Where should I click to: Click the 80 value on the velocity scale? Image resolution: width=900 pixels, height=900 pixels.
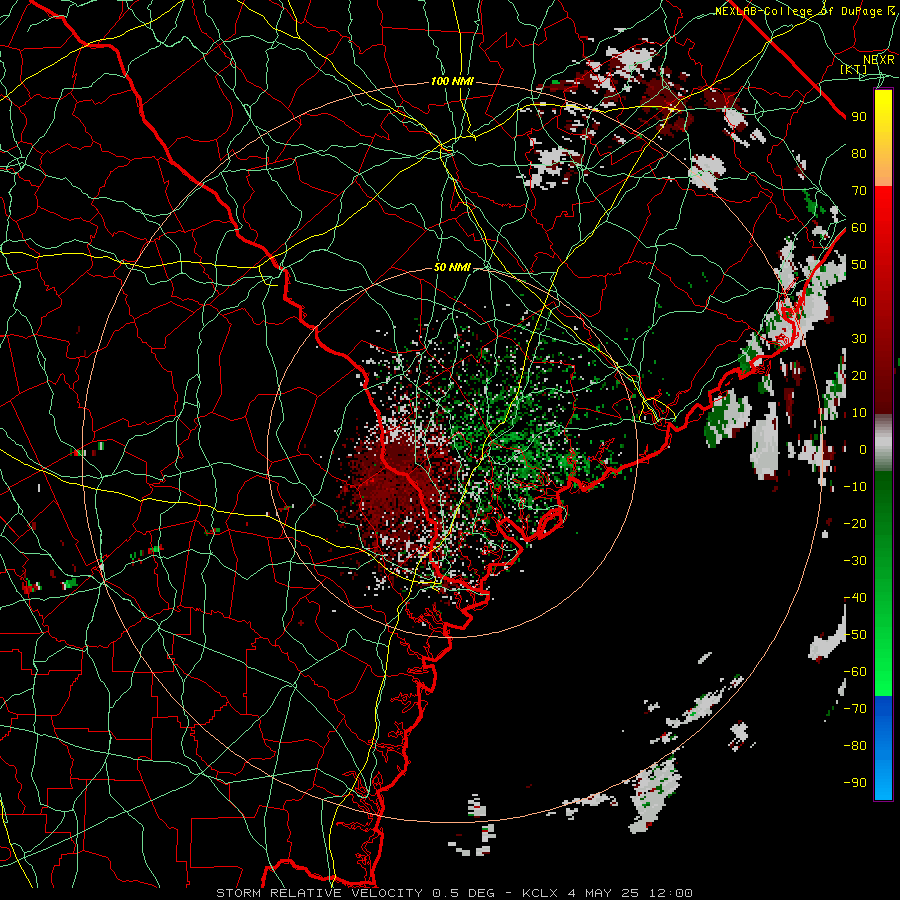pos(859,154)
